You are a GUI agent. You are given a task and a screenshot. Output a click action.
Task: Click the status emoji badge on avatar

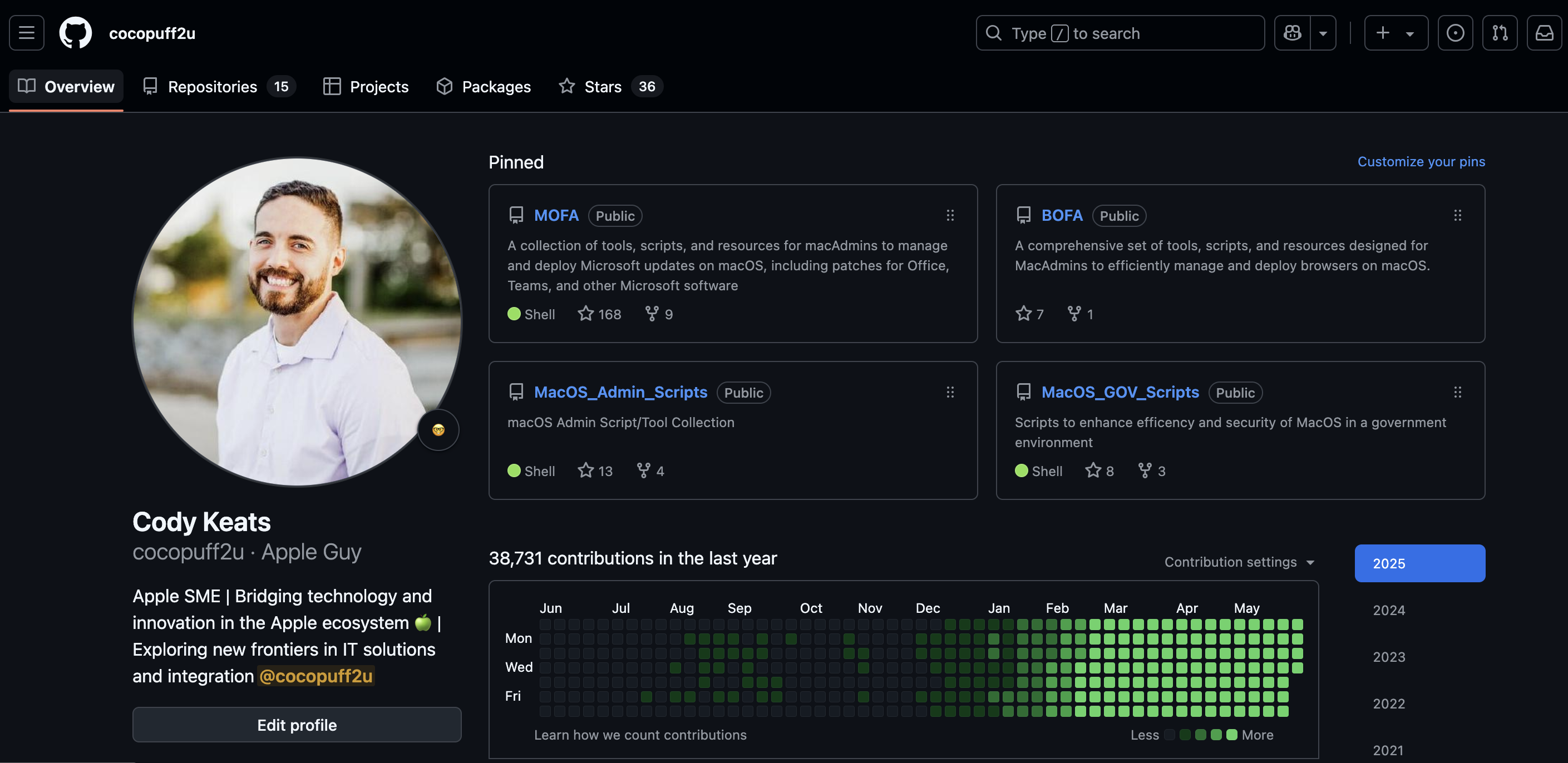tap(438, 430)
